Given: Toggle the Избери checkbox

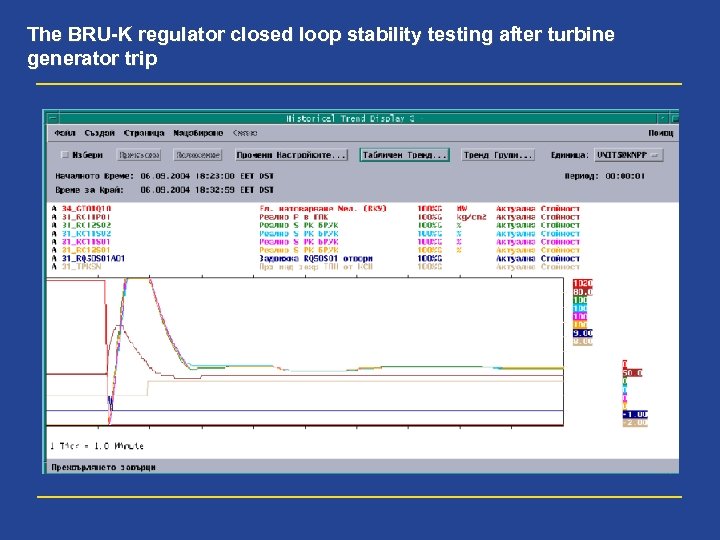Looking at the screenshot, I should [x=65, y=155].
